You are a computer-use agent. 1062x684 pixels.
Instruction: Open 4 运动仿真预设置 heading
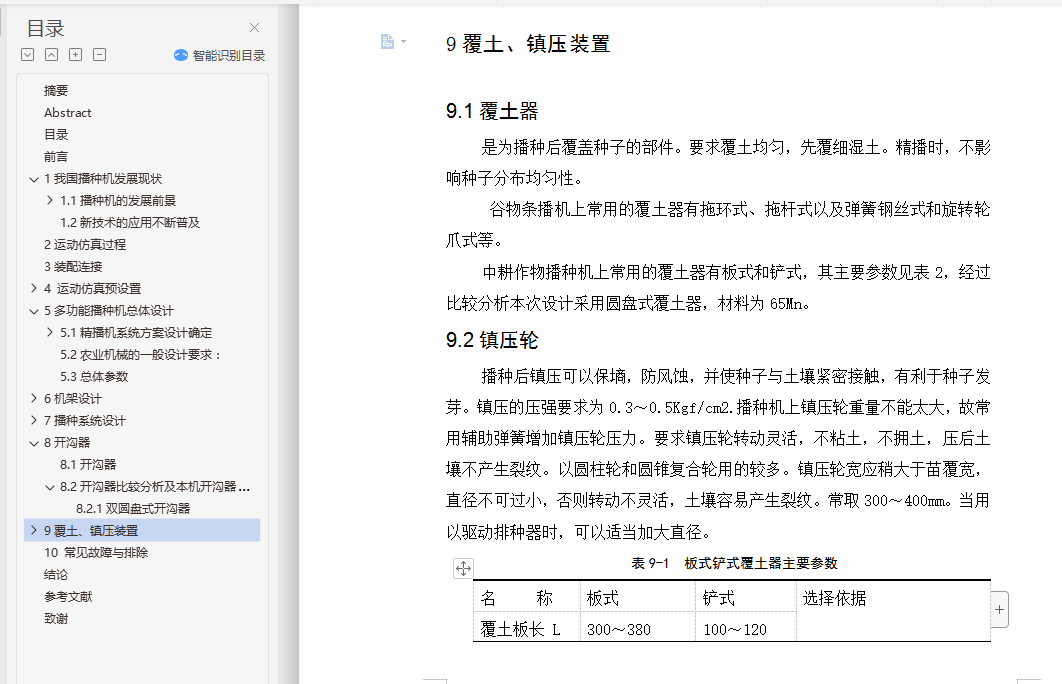pos(93,288)
